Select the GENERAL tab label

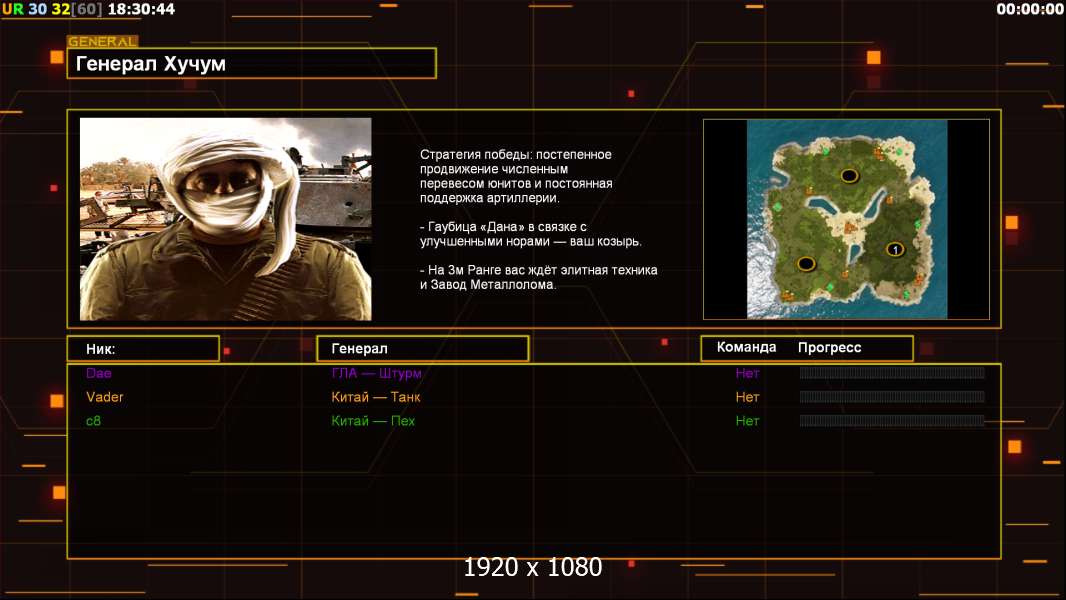(x=102, y=42)
